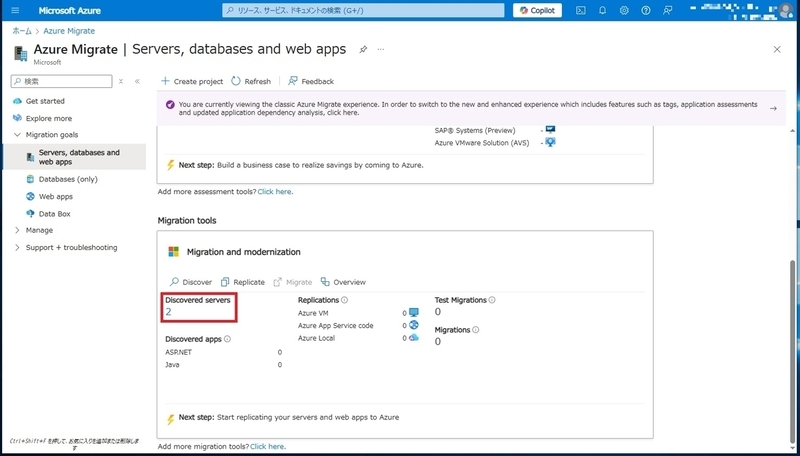Image resolution: width=800 pixels, height=456 pixels.
Task: Open the Azure portal hamburger menu
Action: click(15, 10)
